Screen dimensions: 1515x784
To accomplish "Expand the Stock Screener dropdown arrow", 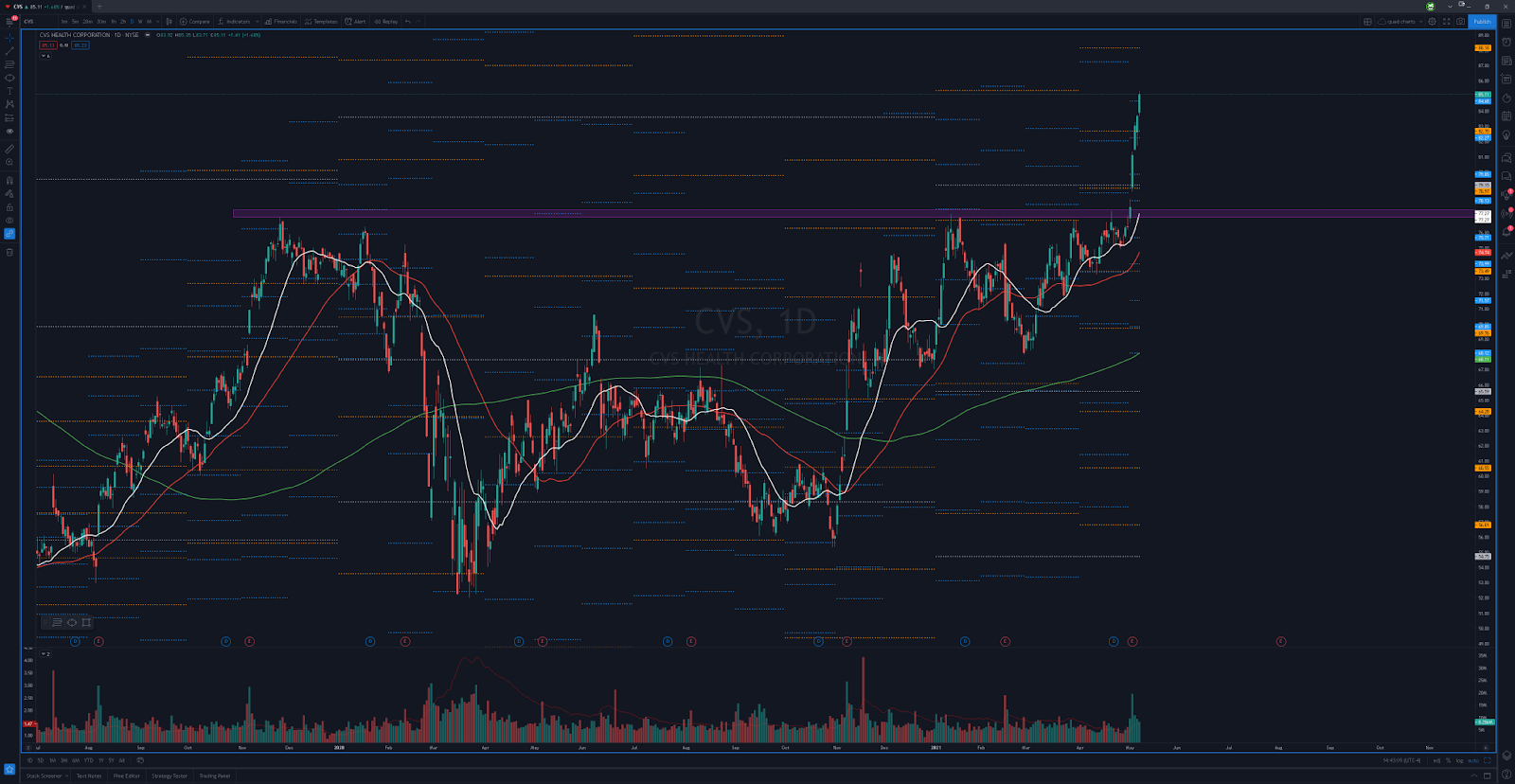I will click(66, 775).
